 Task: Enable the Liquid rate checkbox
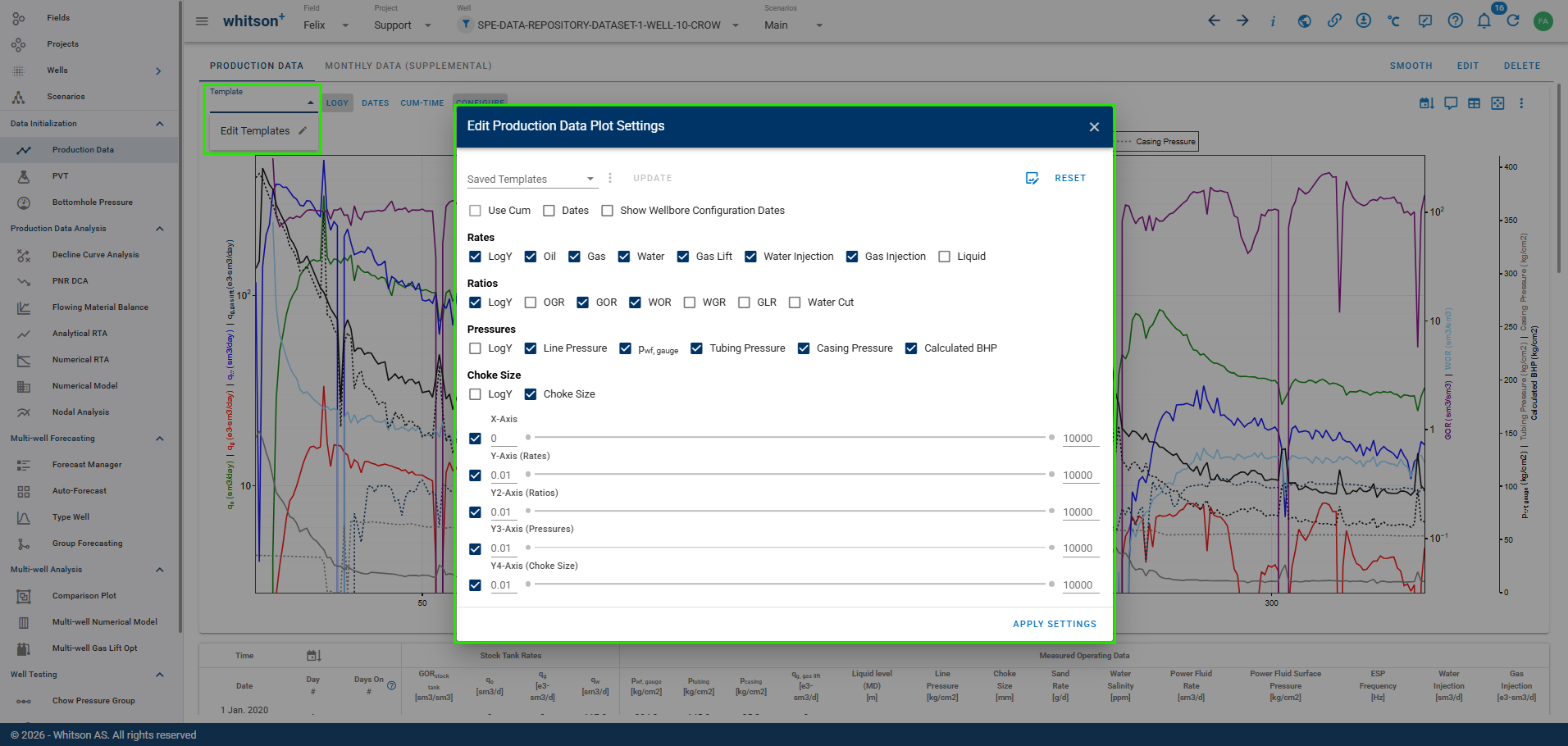click(944, 257)
